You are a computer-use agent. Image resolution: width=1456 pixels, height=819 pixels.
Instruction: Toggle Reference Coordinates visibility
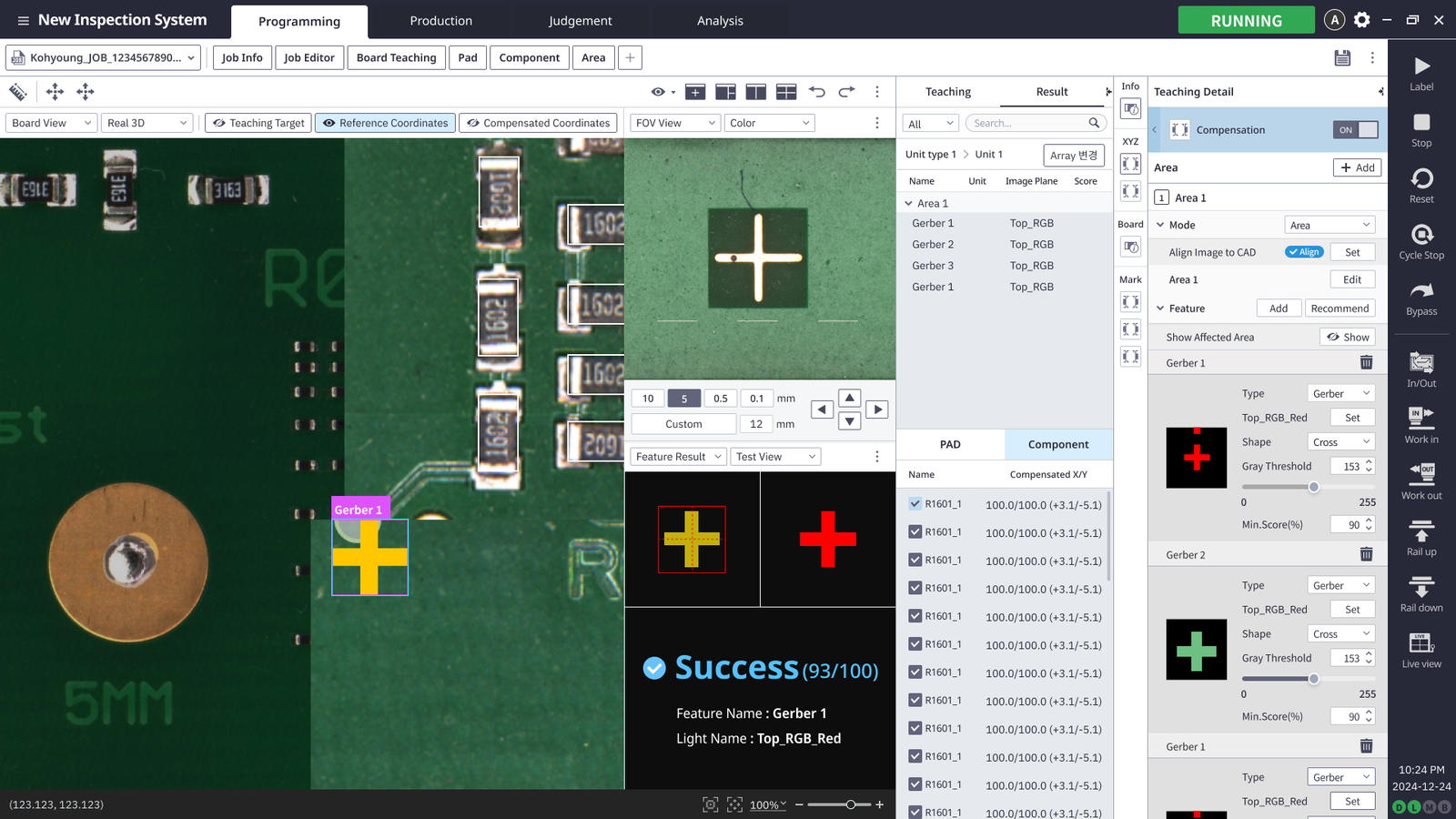[x=386, y=123]
